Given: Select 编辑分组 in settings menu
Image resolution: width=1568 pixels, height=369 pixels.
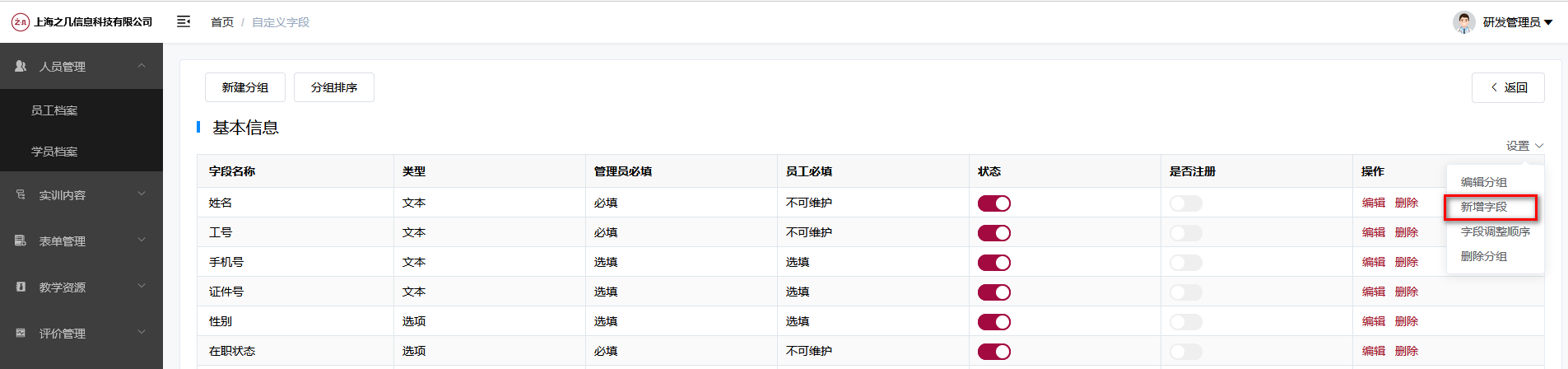Looking at the screenshot, I should (x=1495, y=182).
